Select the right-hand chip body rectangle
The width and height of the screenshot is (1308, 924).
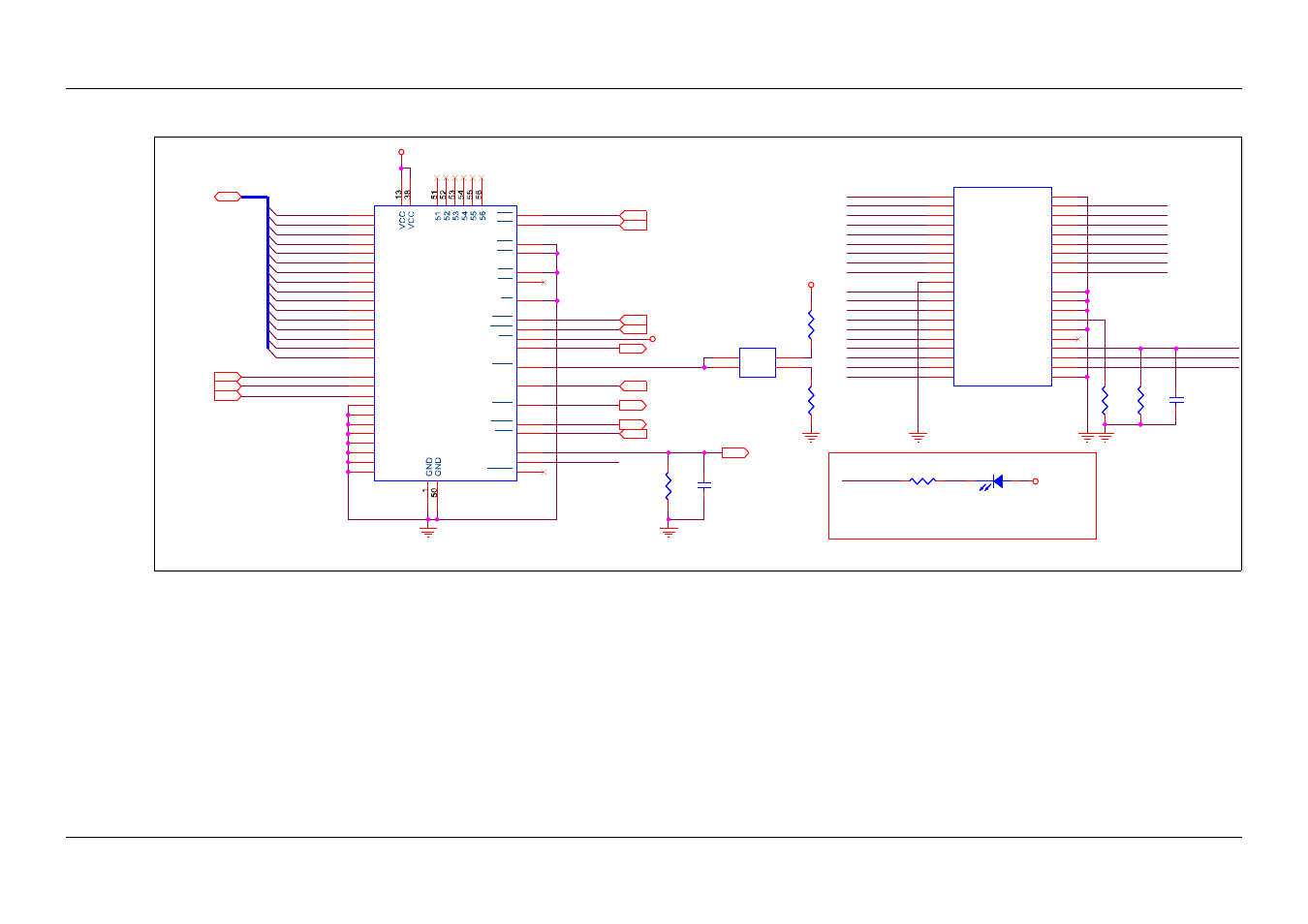[x=1003, y=287]
